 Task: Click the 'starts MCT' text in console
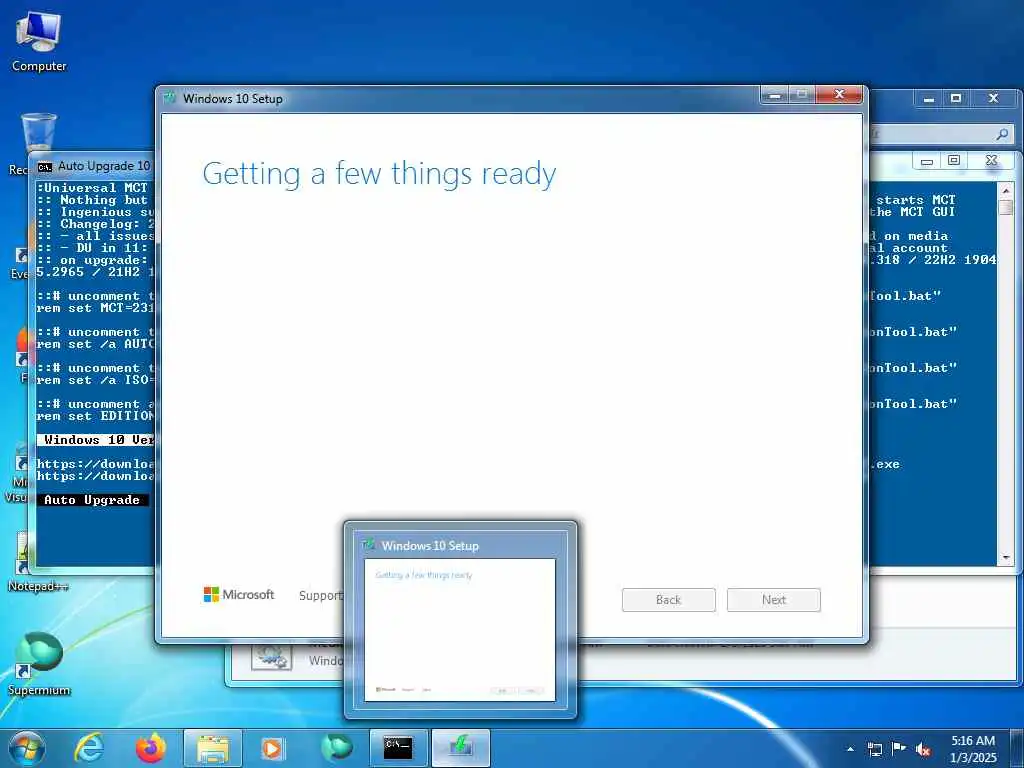point(916,200)
